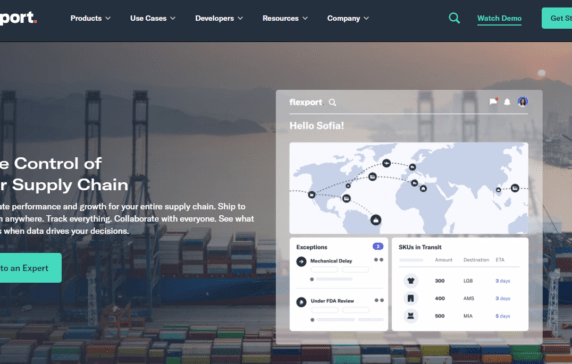Click the 400 amount value

pos(440,298)
